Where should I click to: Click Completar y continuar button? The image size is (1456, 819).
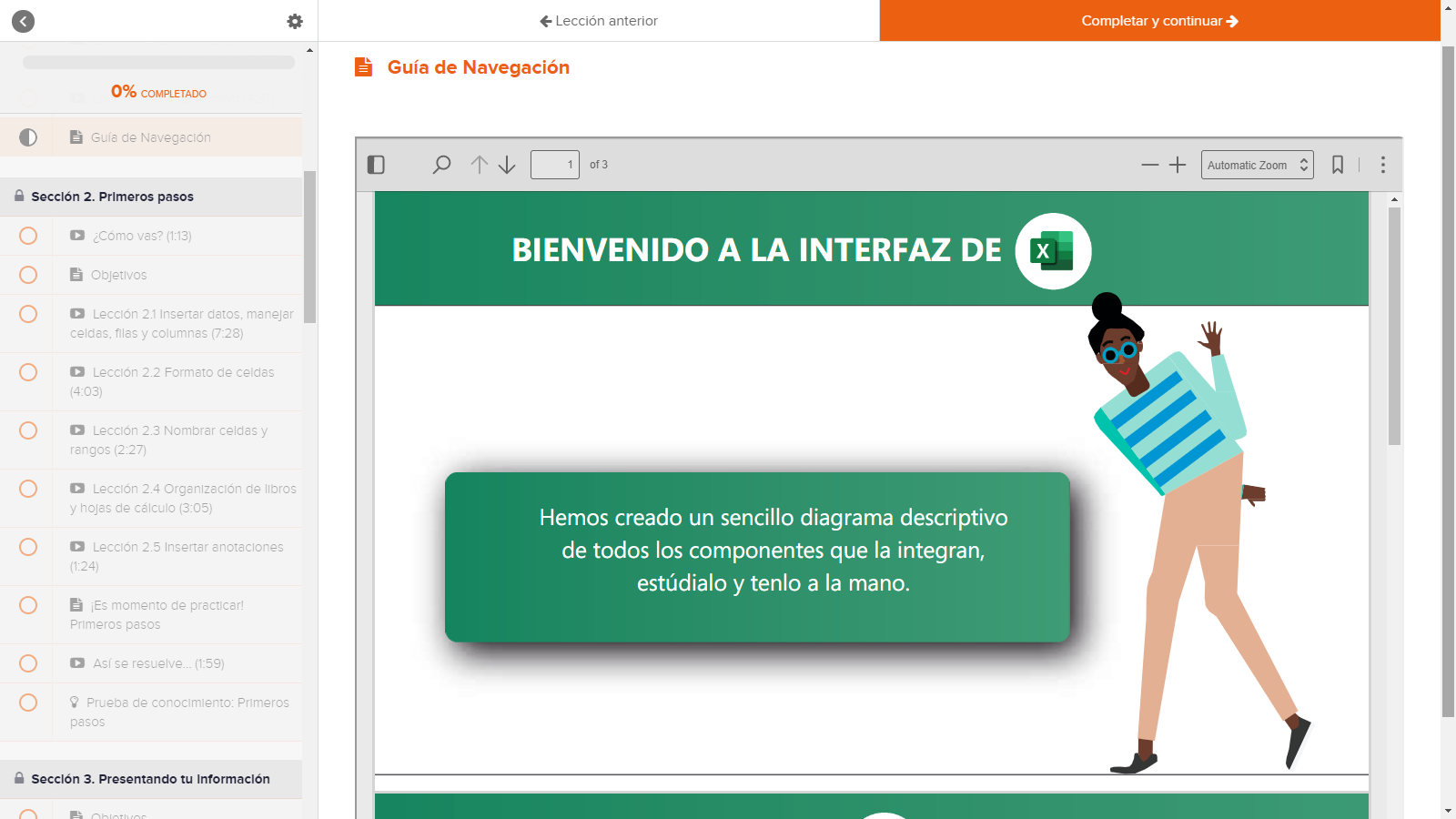pos(1159,21)
